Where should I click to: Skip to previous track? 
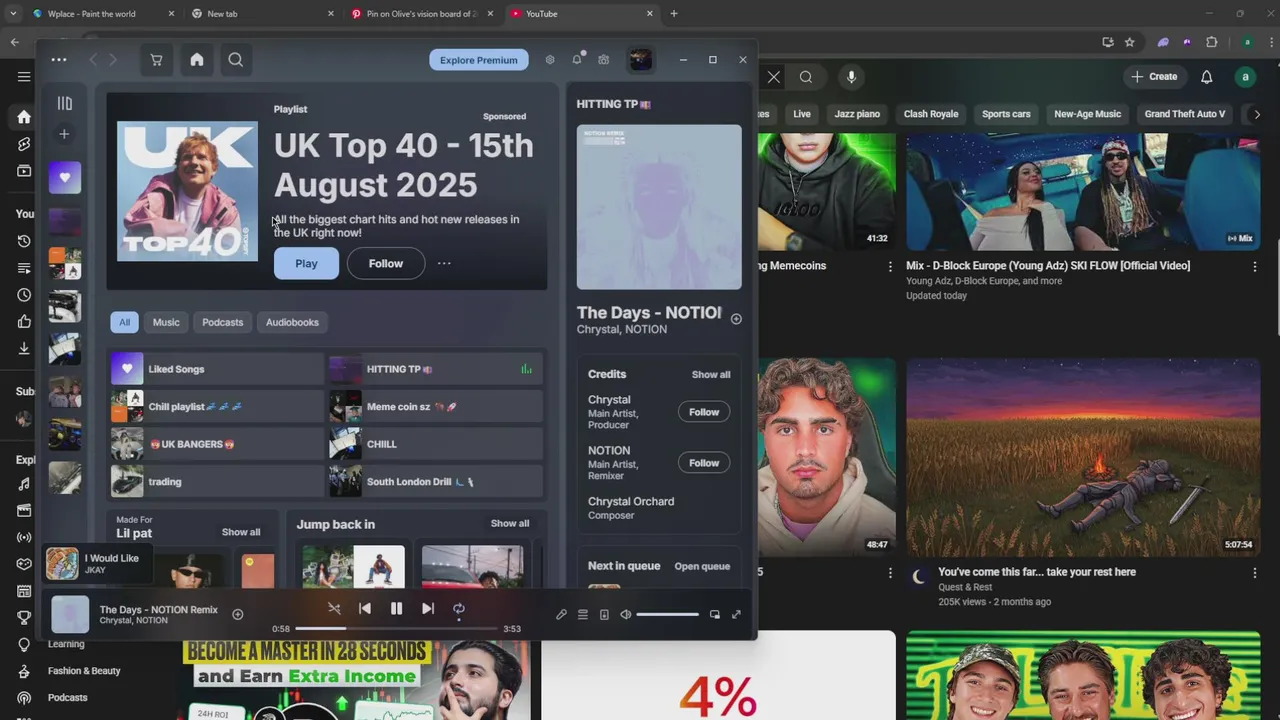point(365,608)
